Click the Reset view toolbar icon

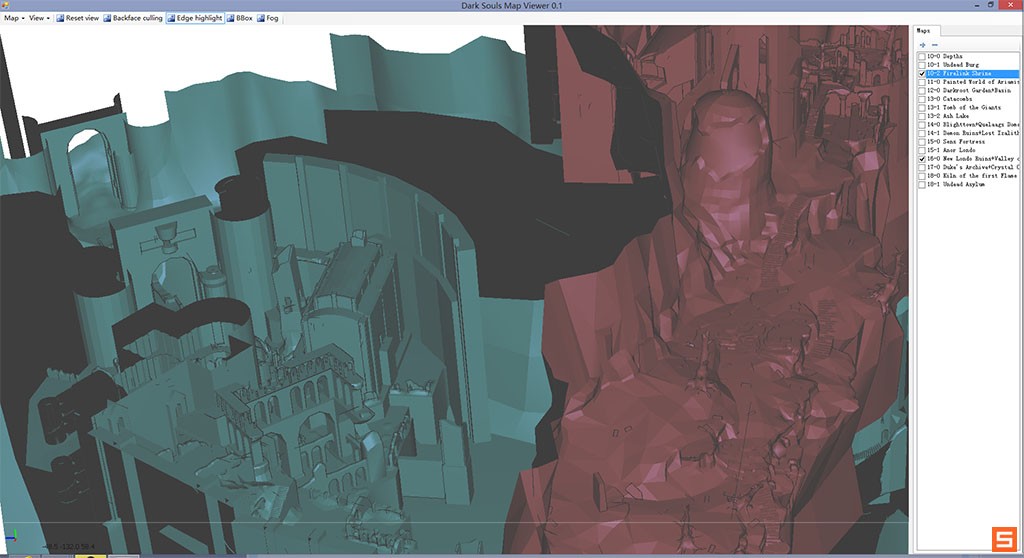78,18
